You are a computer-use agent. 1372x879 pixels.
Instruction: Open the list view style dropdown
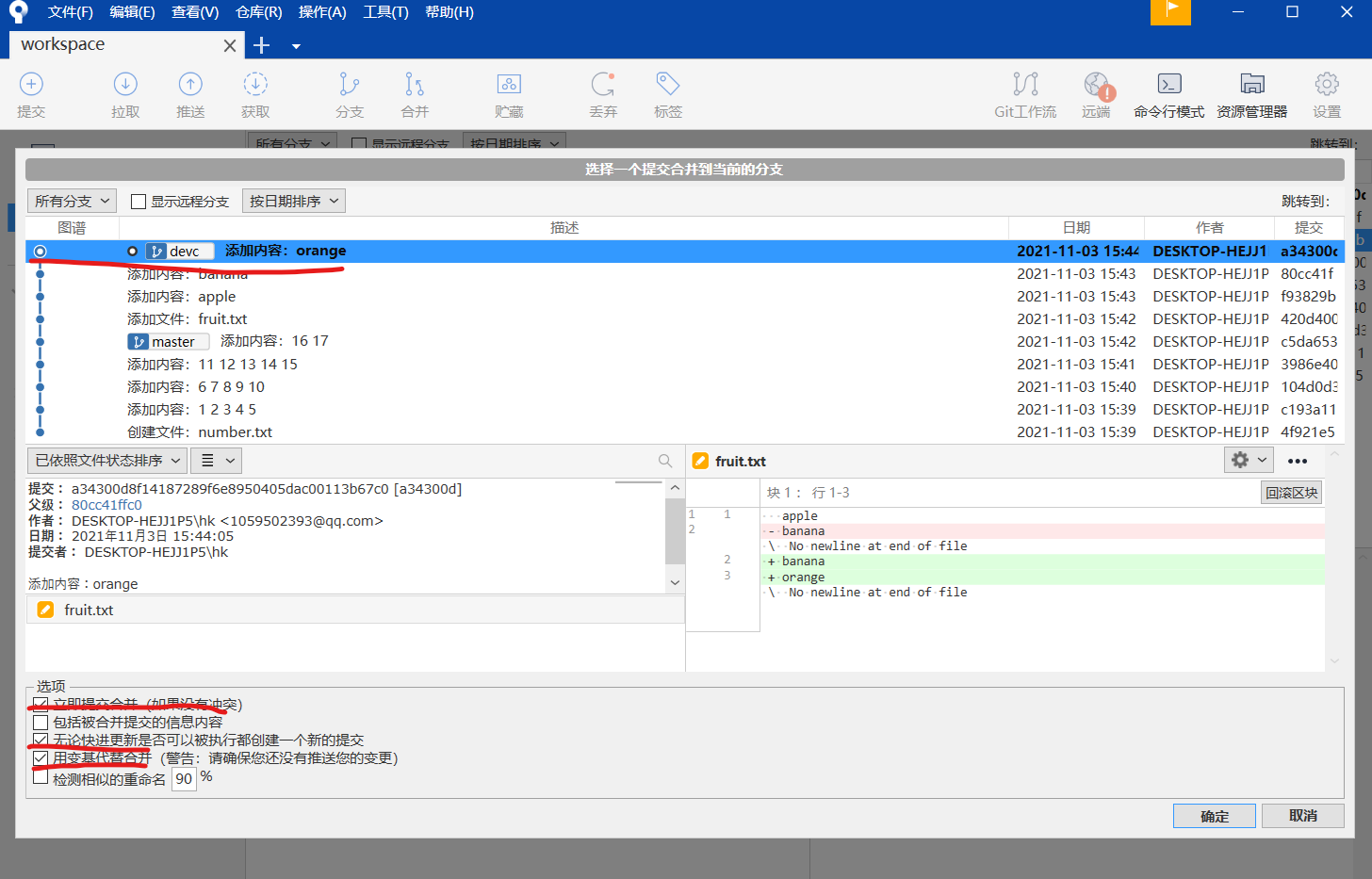(x=217, y=460)
